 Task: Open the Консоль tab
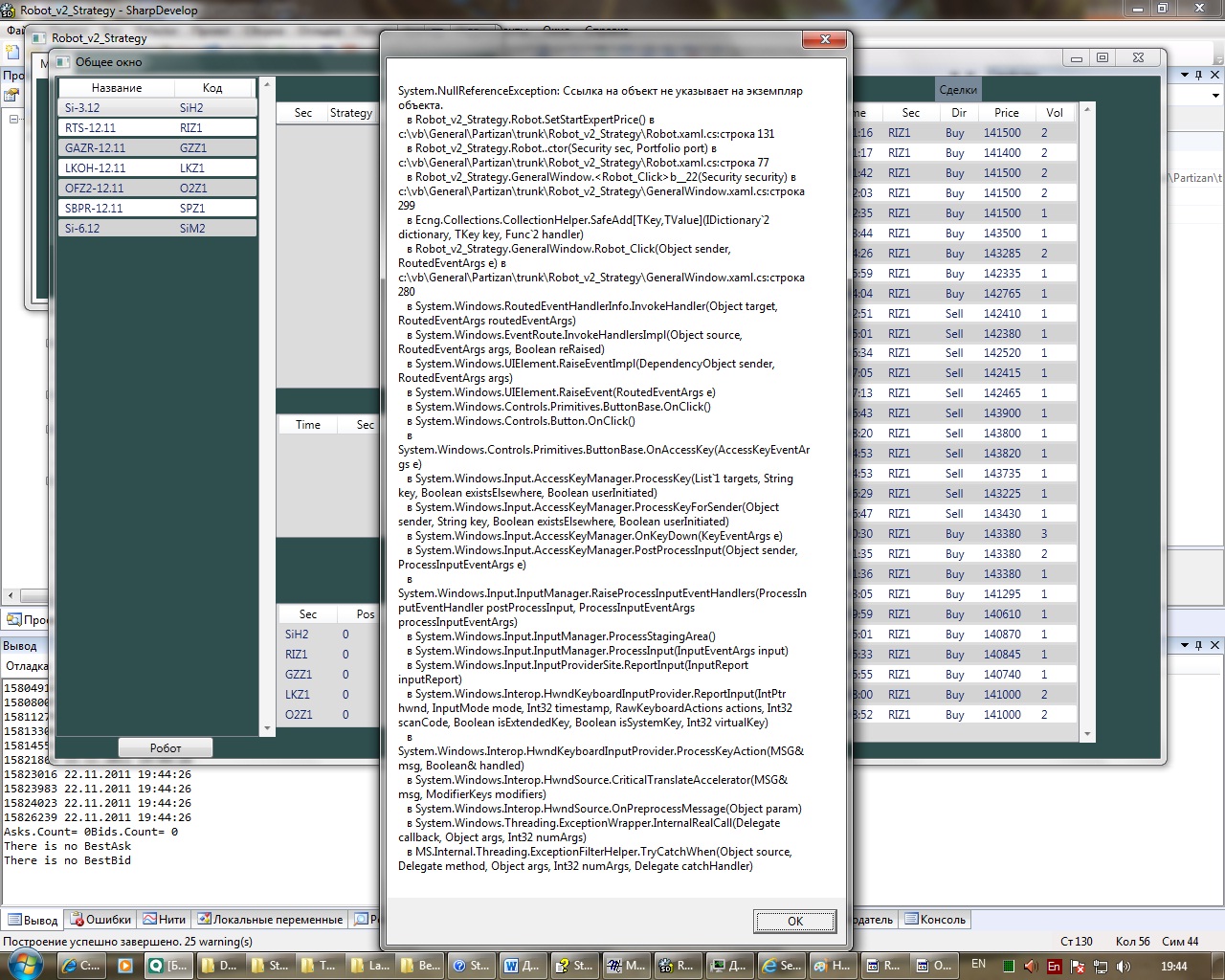point(935,919)
